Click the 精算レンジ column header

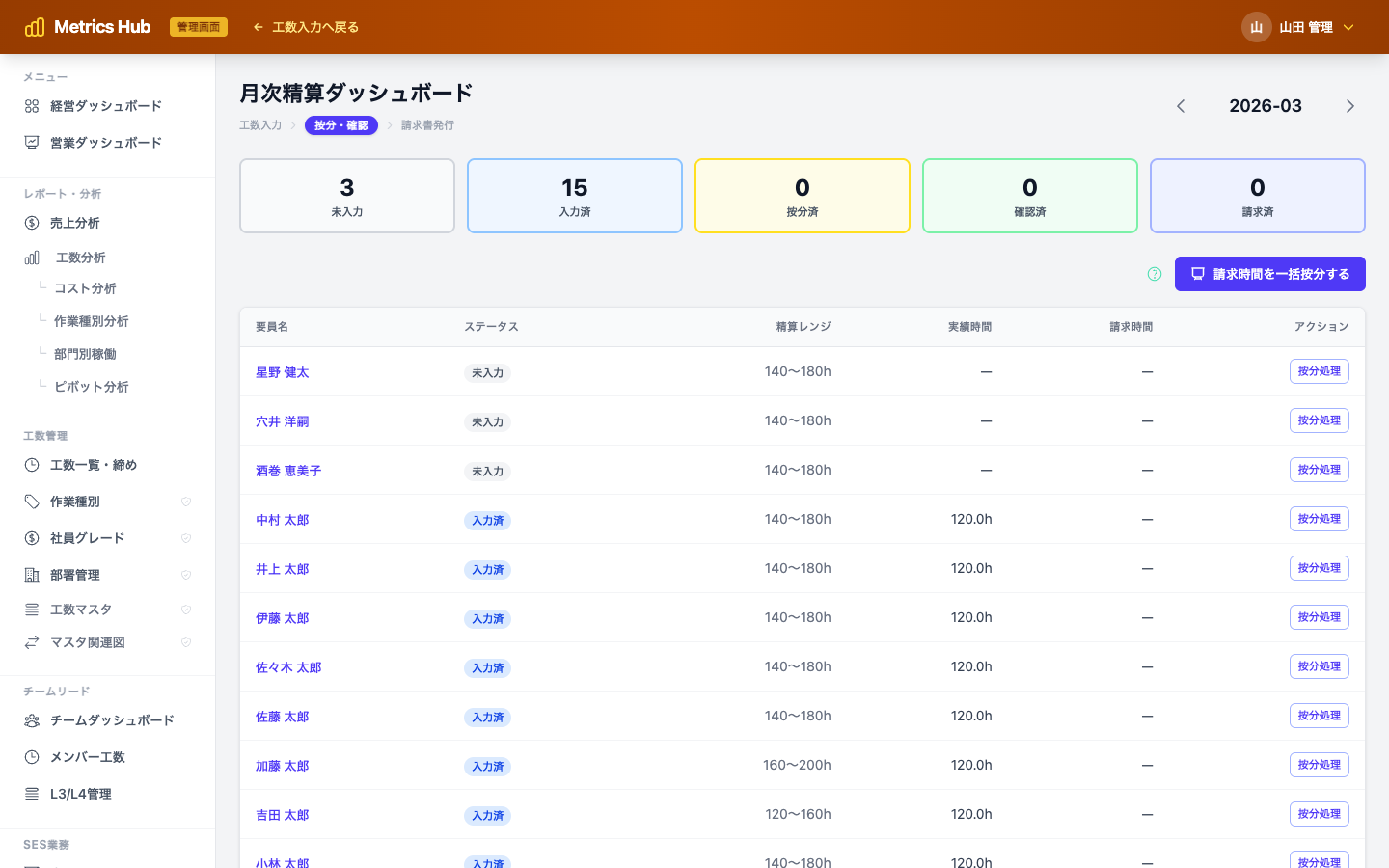point(803,327)
